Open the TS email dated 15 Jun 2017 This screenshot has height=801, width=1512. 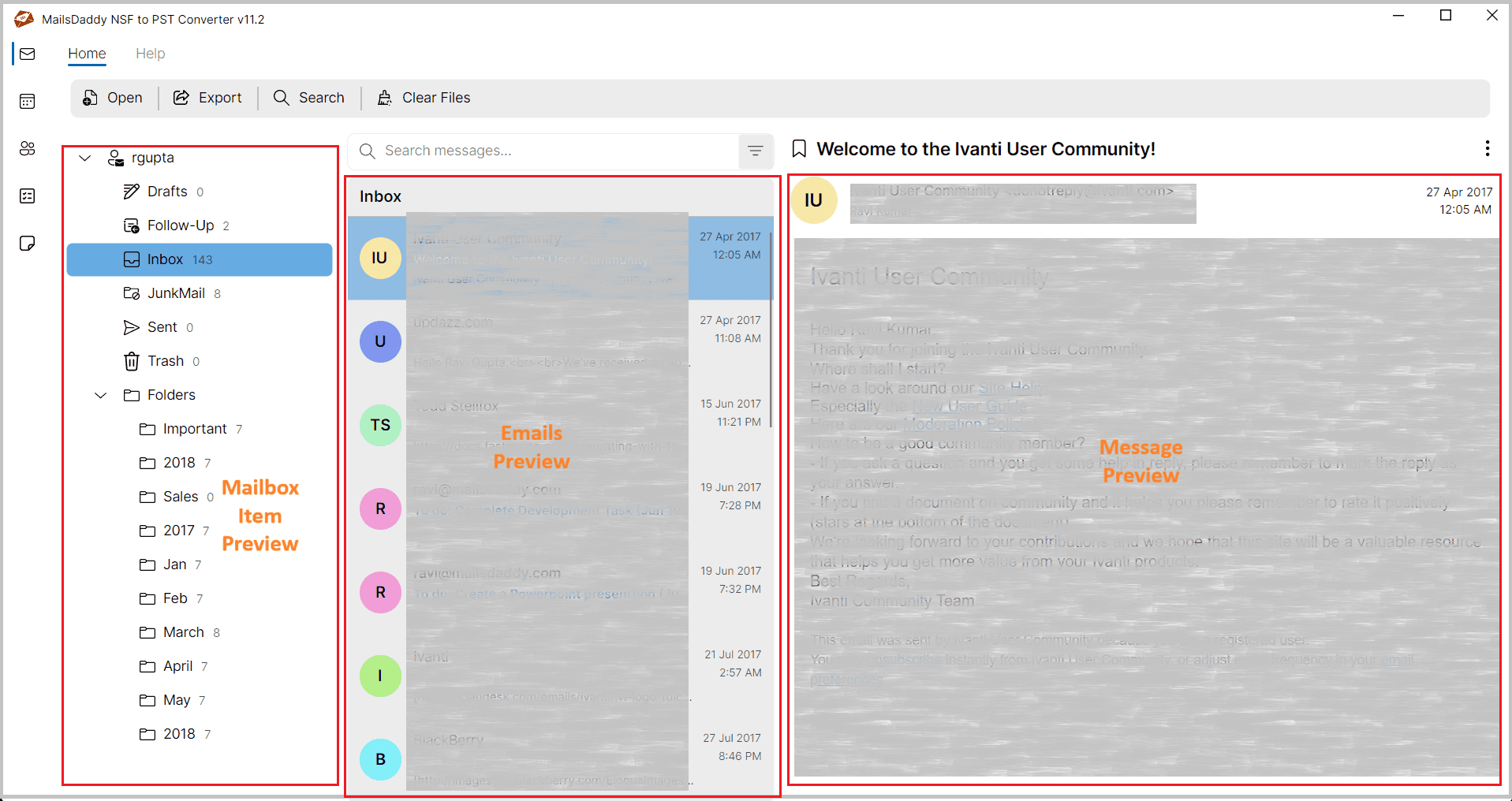561,425
